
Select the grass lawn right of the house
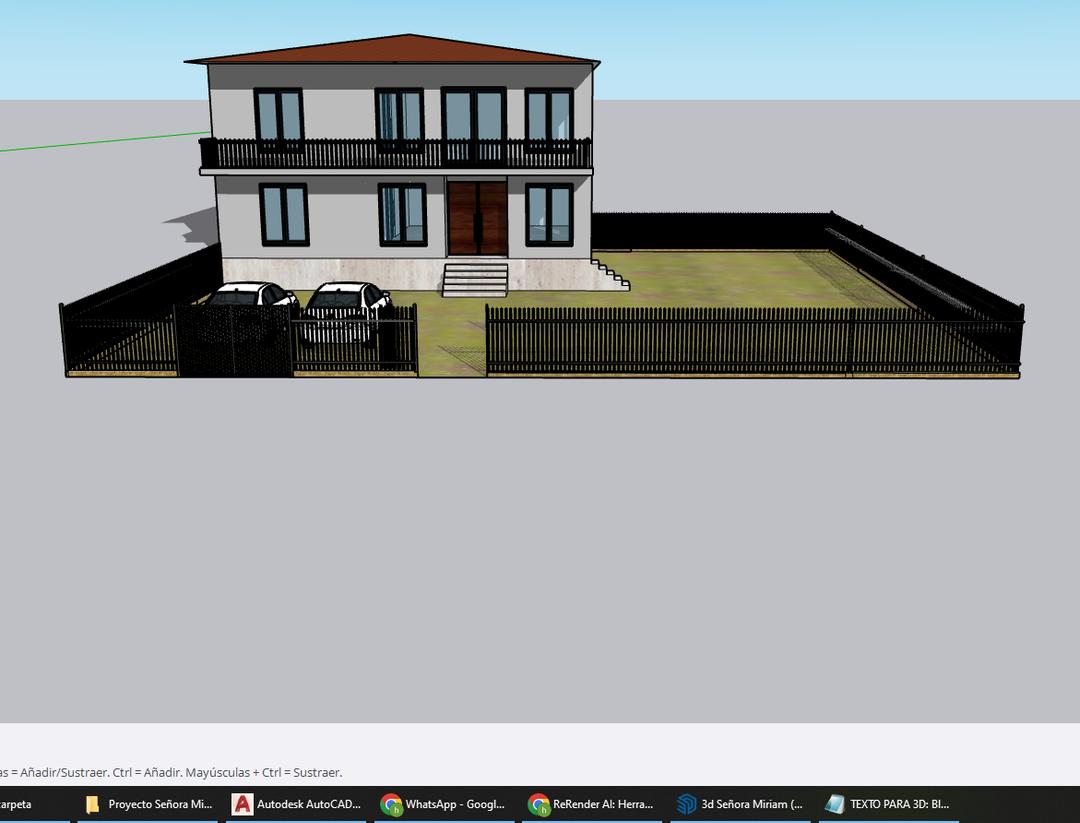pos(740,277)
